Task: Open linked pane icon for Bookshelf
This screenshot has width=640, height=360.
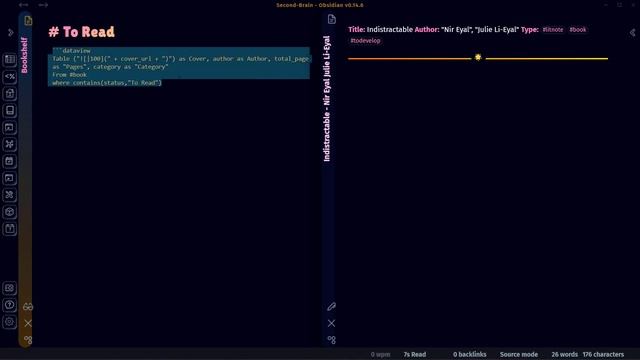Action: pos(28,340)
